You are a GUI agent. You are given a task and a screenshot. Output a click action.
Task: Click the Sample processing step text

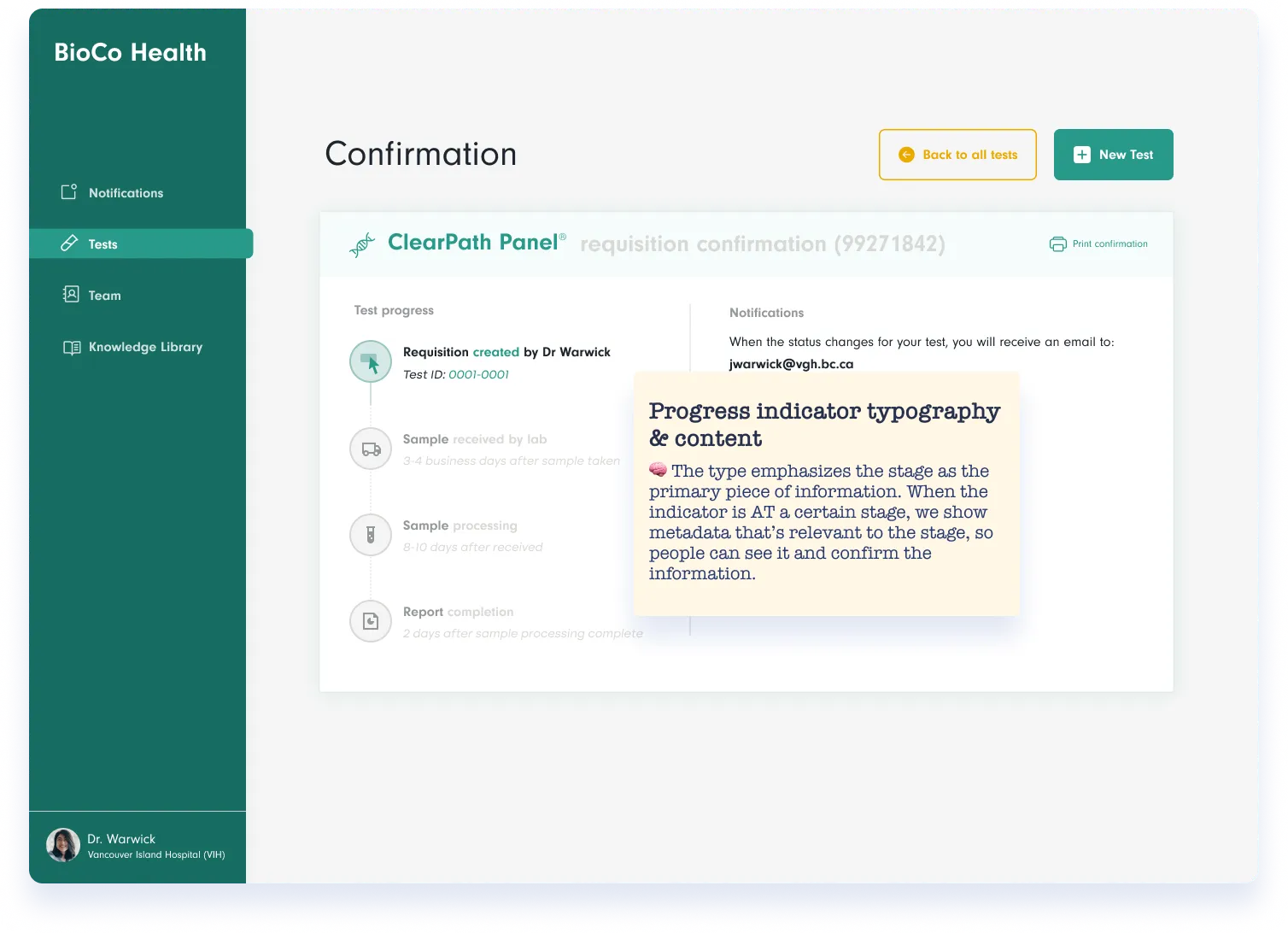click(x=460, y=525)
